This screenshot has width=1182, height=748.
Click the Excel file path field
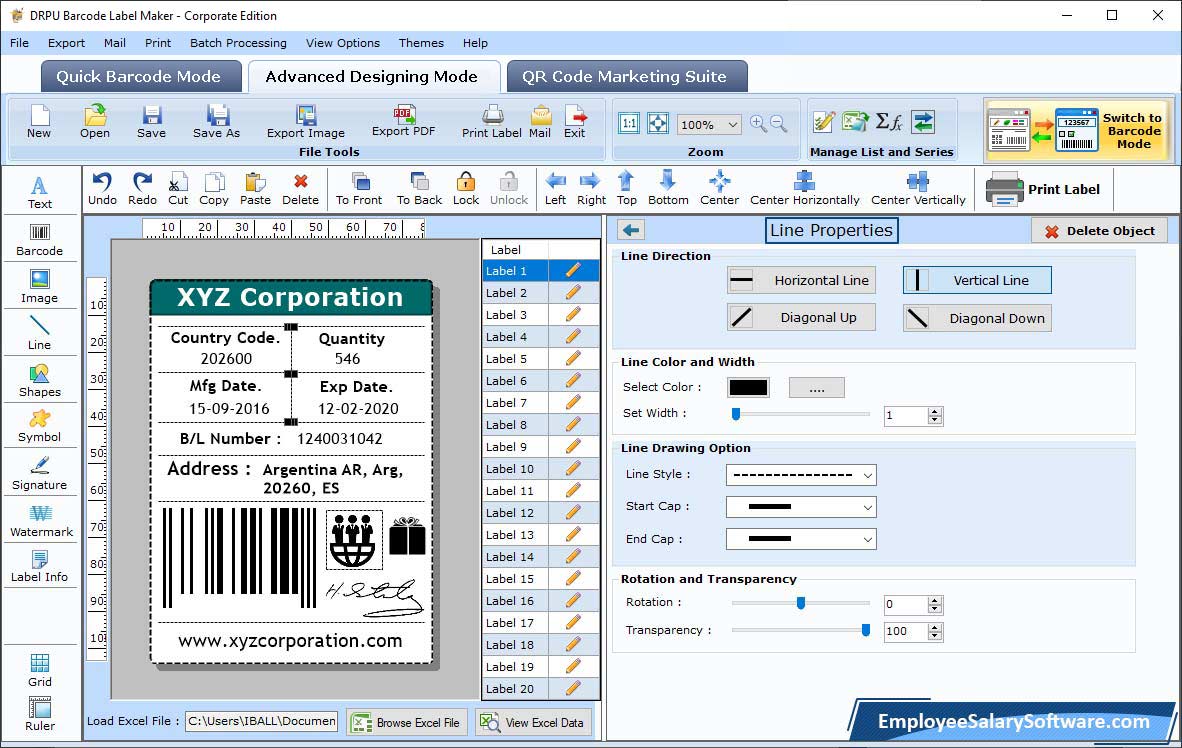pos(262,722)
